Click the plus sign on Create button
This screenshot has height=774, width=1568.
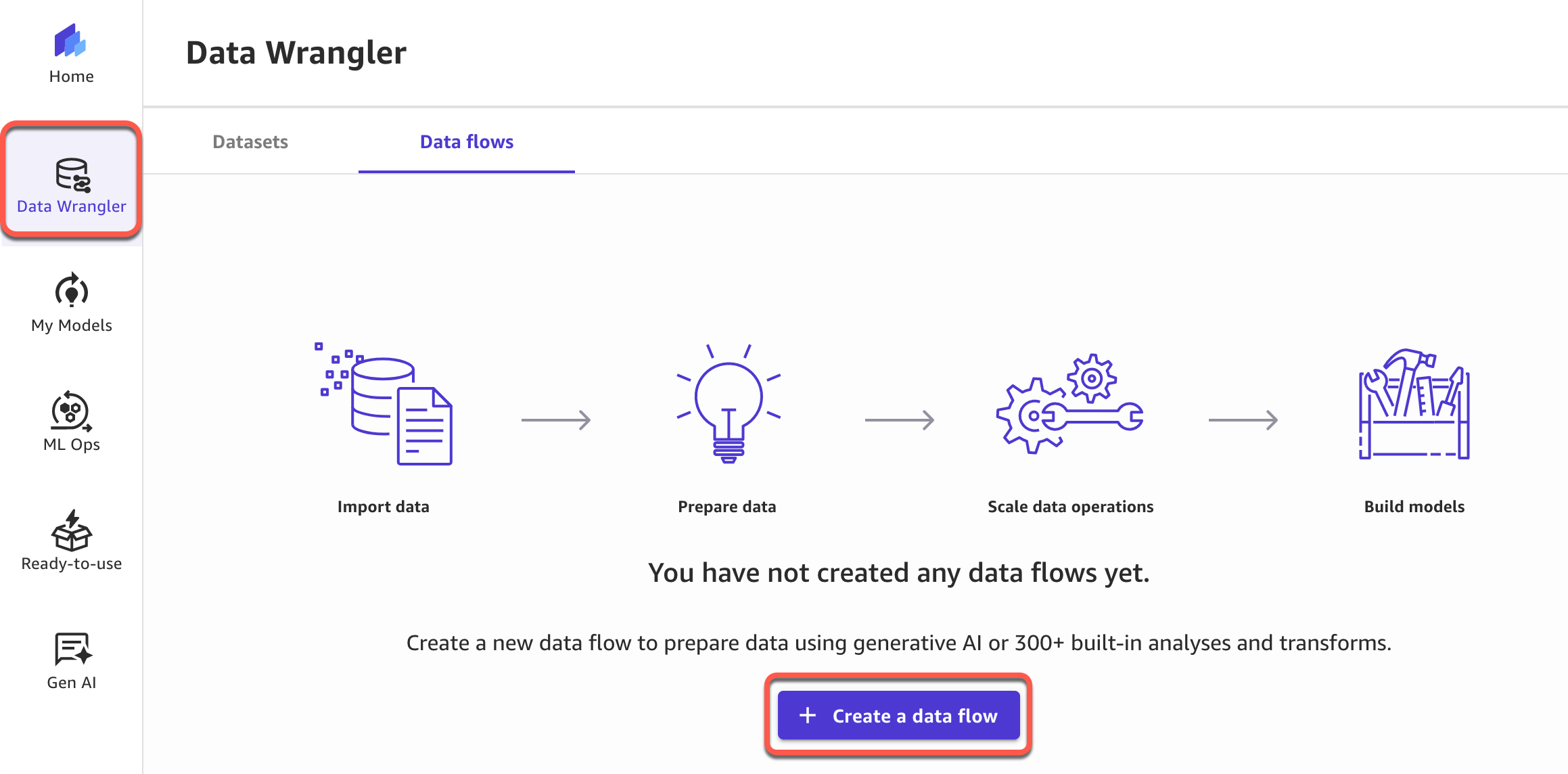pyautogui.click(x=808, y=715)
